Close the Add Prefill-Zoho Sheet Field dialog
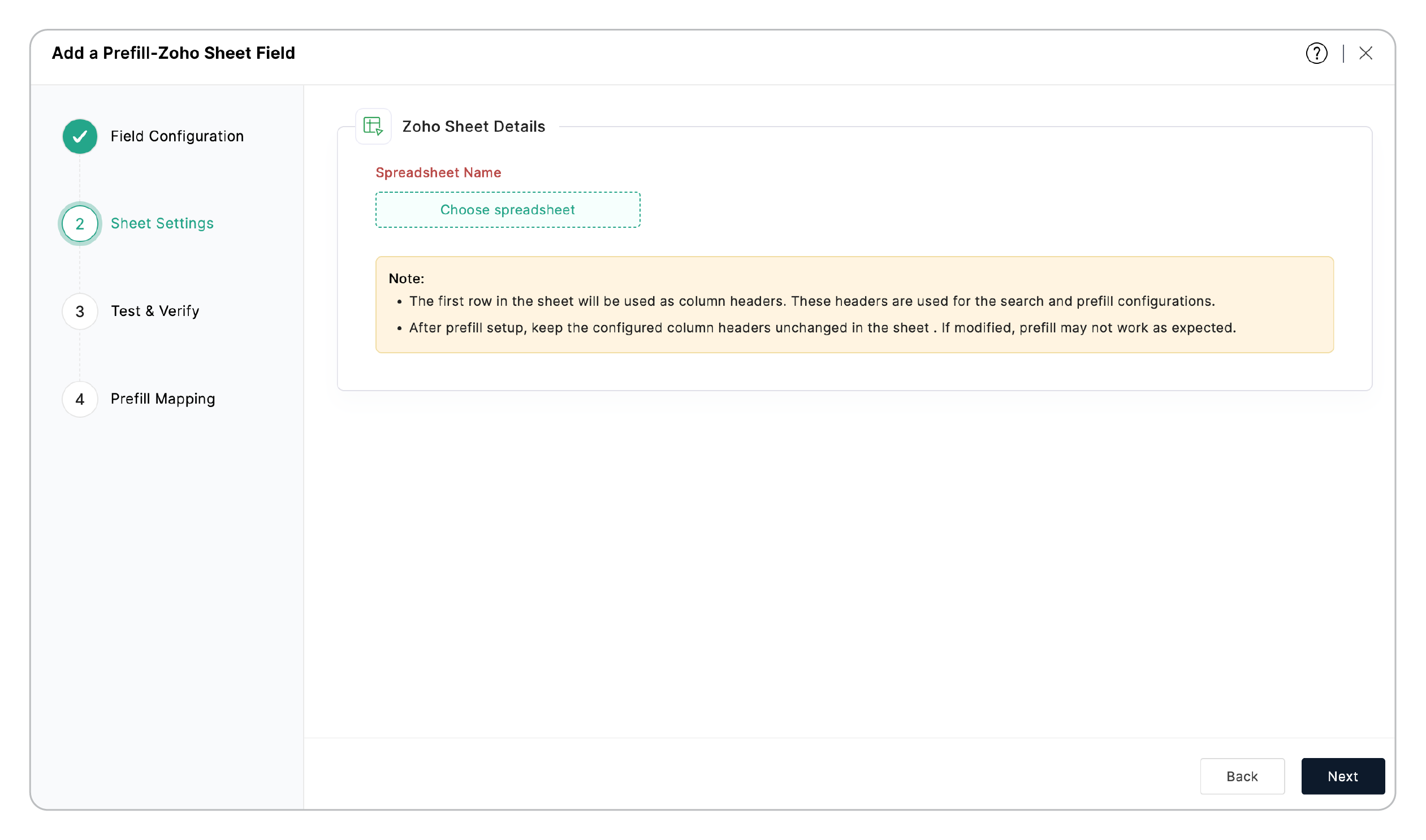The height and width of the screenshot is (840, 1426). click(1365, 53)
